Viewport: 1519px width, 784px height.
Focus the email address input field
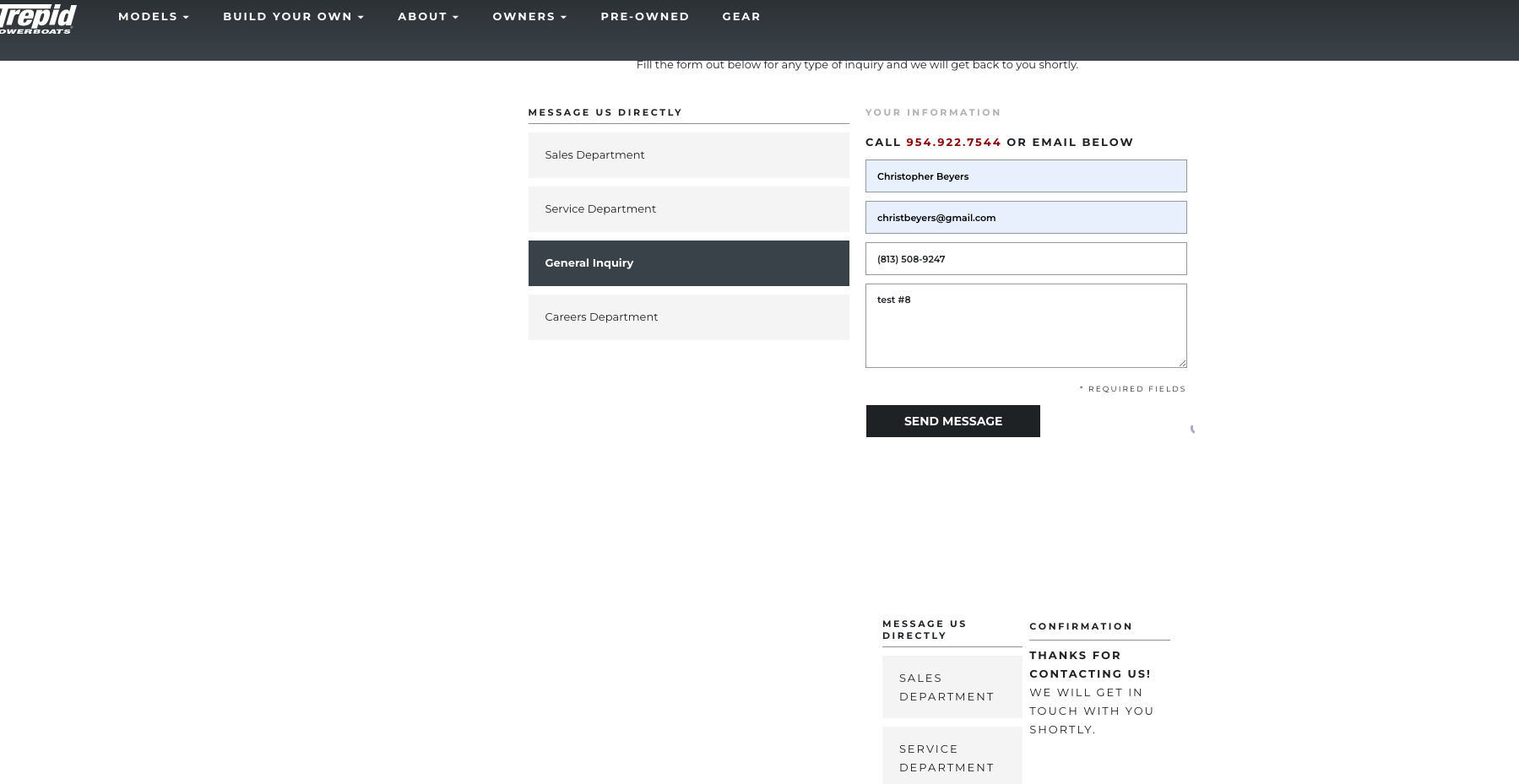(1026, 217)
